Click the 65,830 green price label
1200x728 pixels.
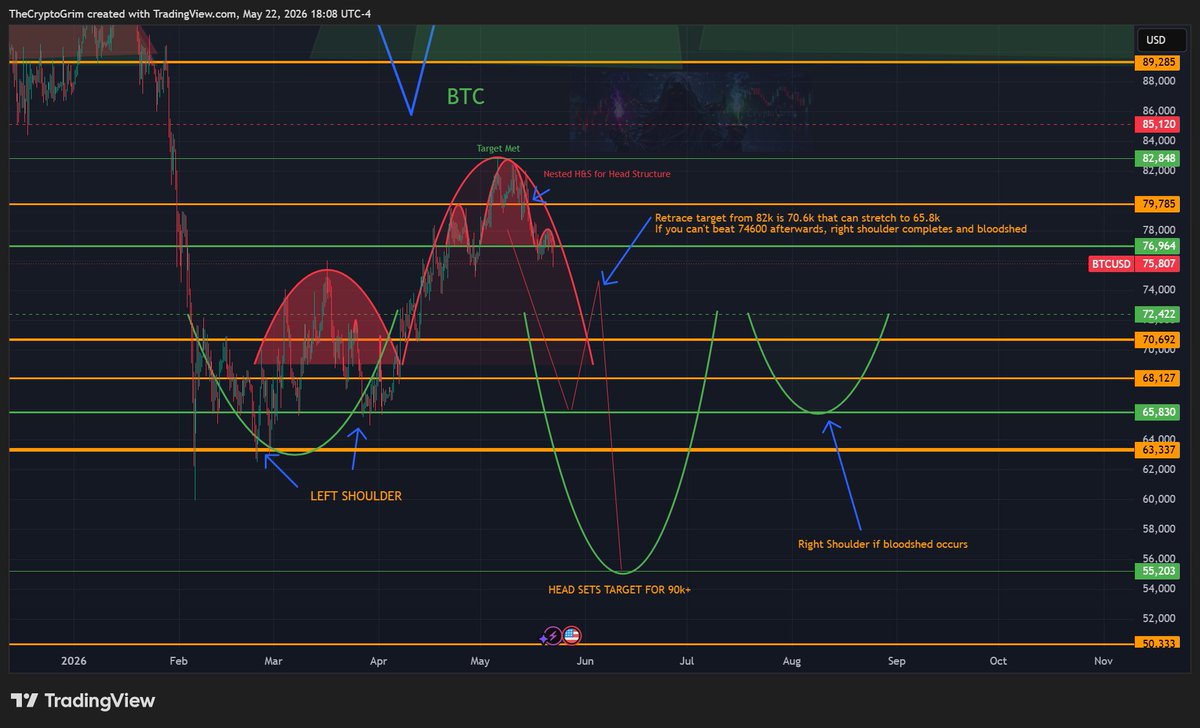pyautogui.click(x=1160, y=412)
